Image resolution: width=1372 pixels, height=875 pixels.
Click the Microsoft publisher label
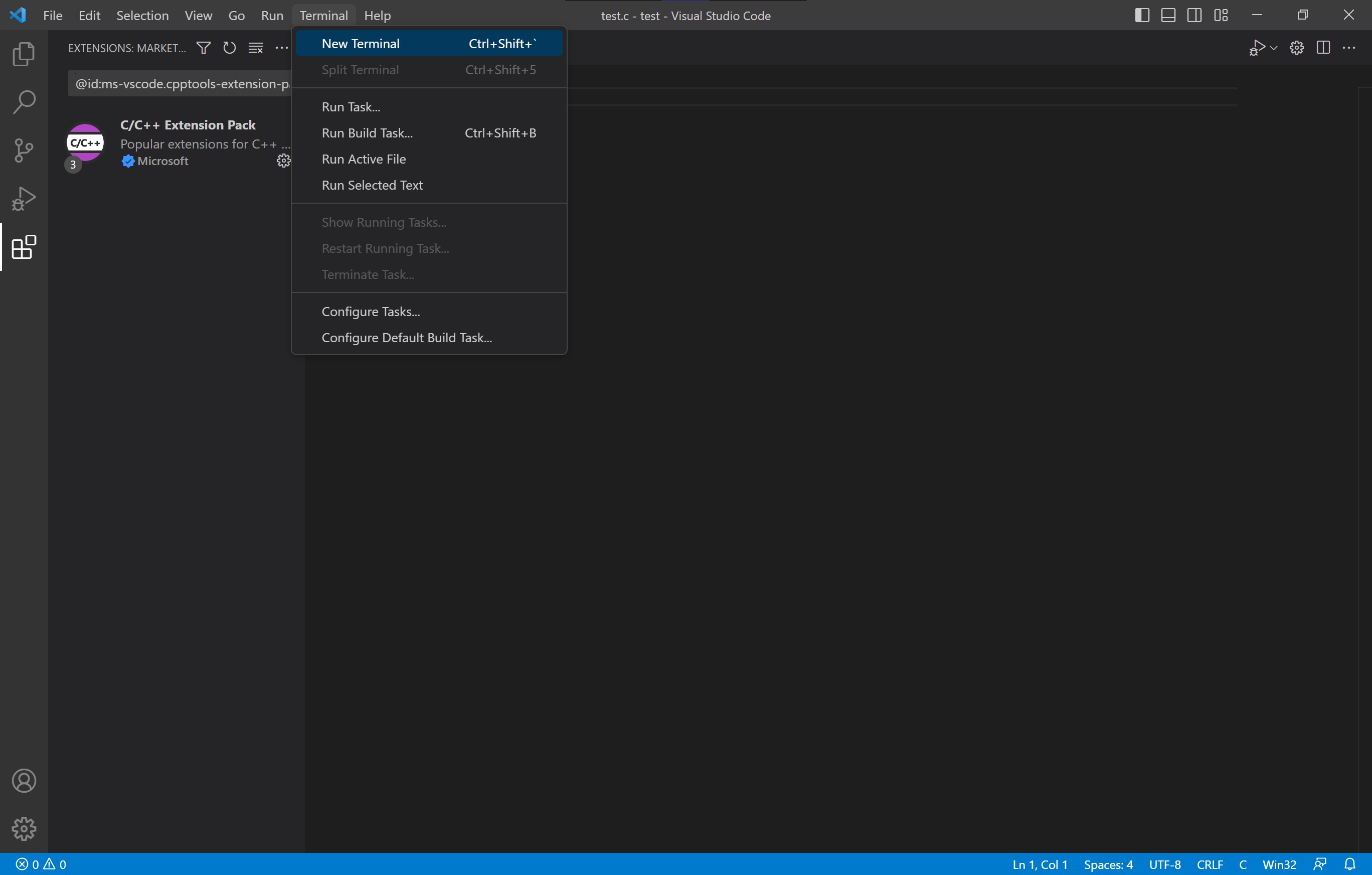tap(163, 161)
